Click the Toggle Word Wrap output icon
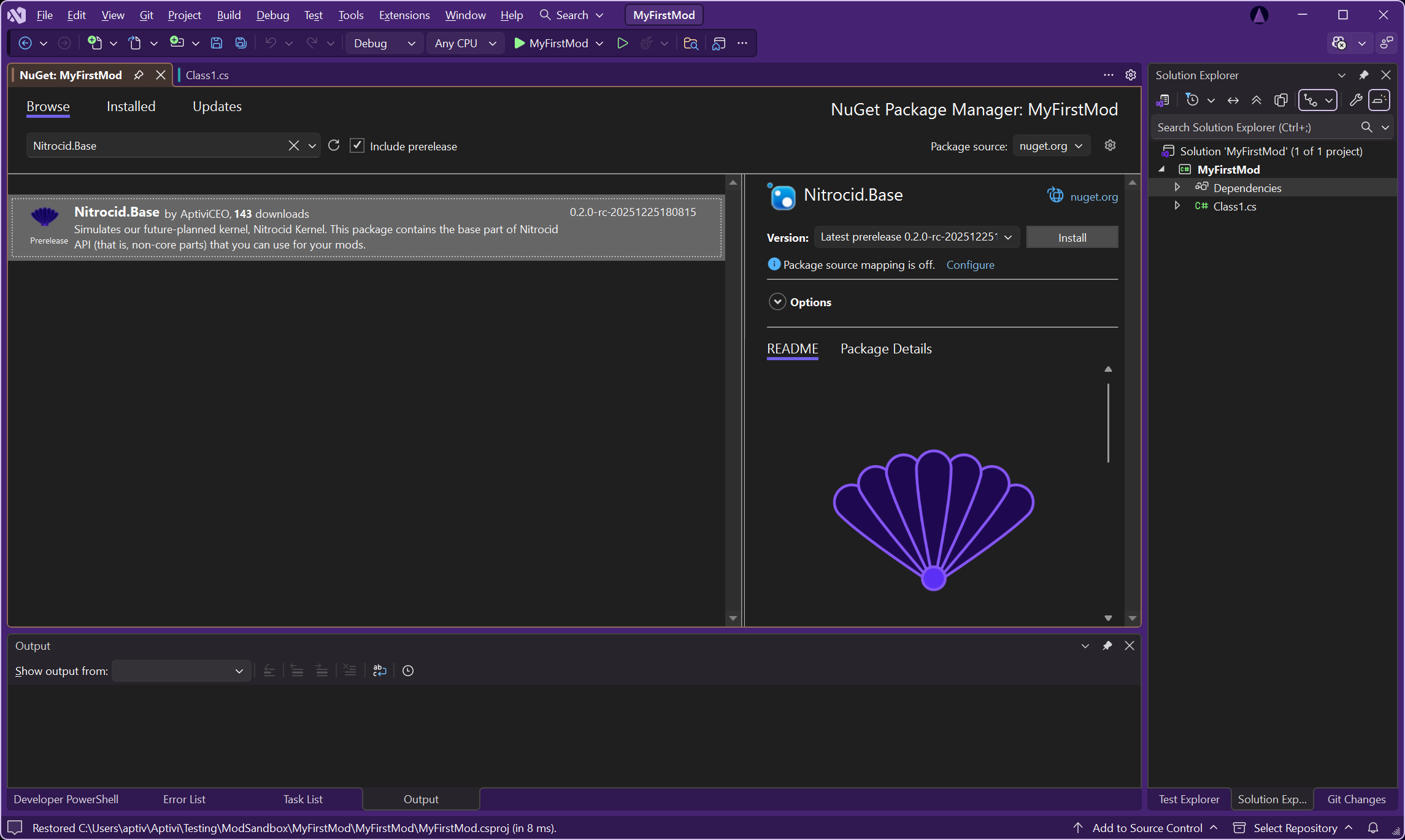The image size is (1405, 840). pos(379,671)
